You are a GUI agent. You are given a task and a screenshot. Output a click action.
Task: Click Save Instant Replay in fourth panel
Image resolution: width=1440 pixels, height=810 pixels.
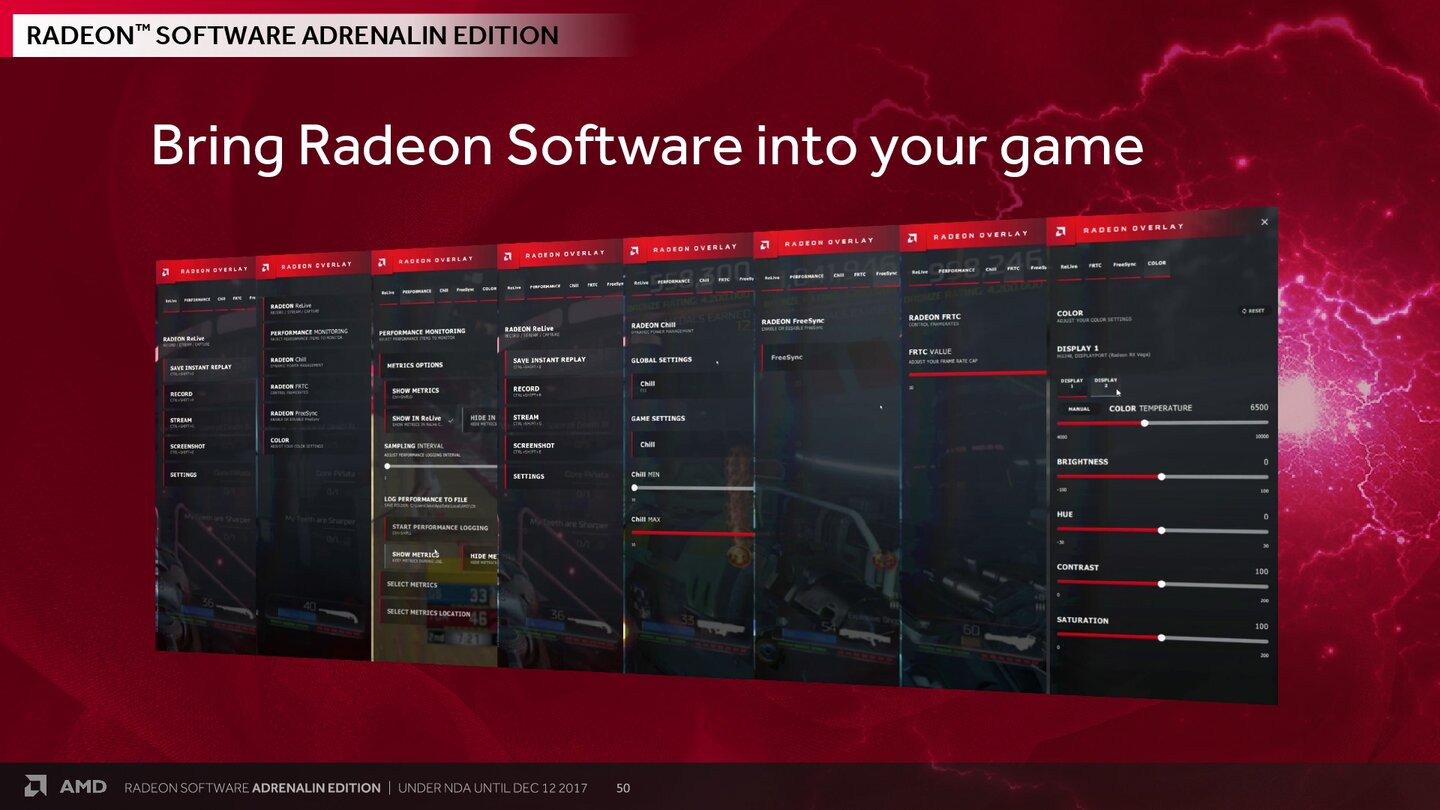[x=563, y=362]
